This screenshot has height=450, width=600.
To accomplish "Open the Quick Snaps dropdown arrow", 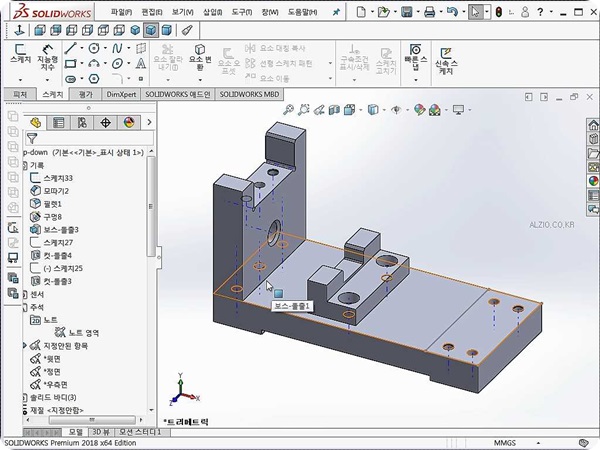I will [x=416, y=80].
